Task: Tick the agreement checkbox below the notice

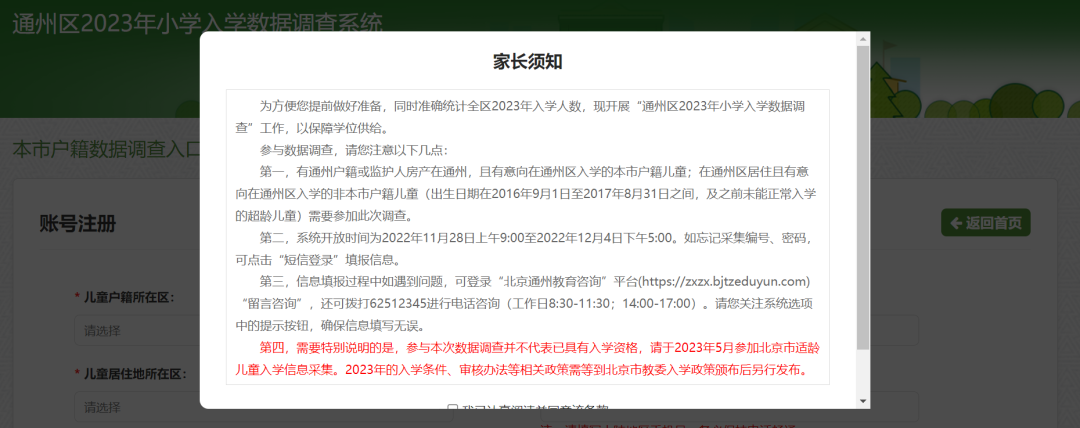Action: coord(453,408)
